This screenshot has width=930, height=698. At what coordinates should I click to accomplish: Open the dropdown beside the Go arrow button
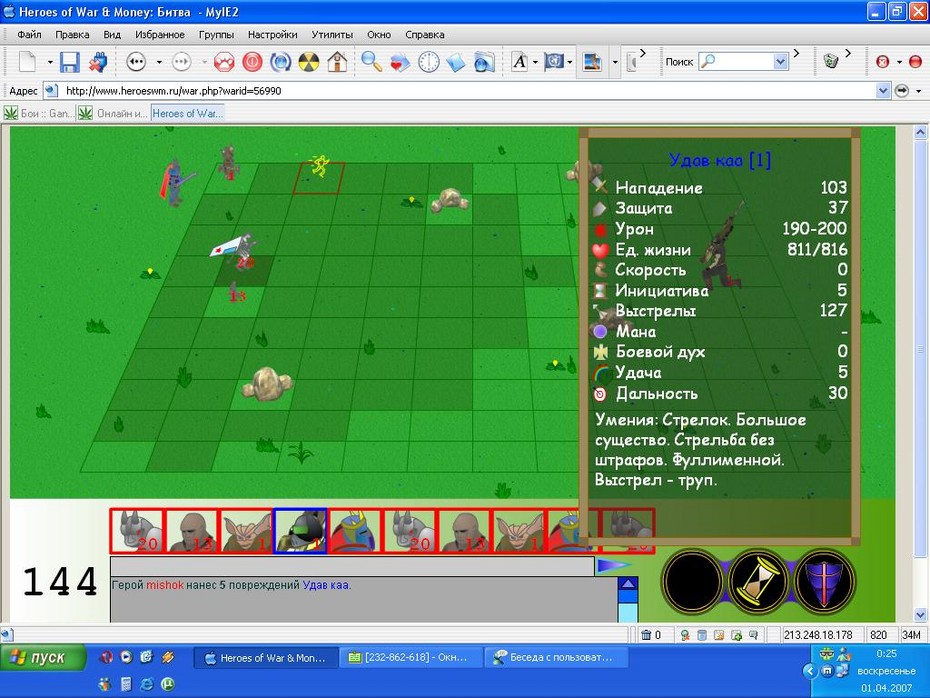tap(919, 91)
